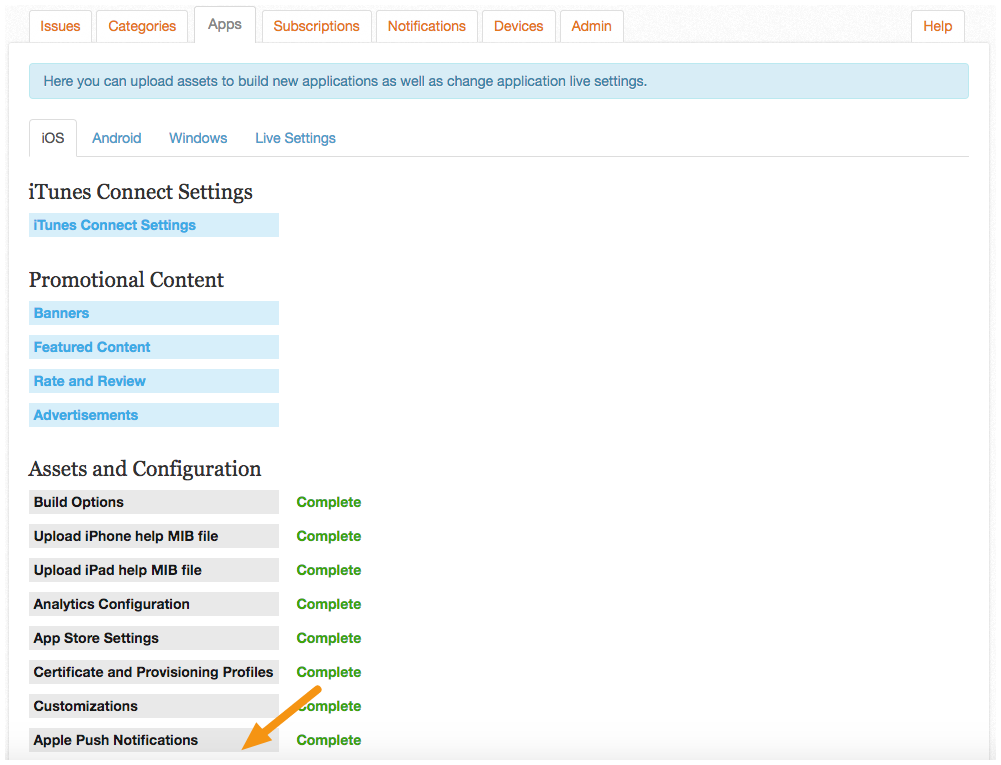Click the Complete status beside App Store Settings
The width and height of the screenshot is (1001, 765).
329,638
